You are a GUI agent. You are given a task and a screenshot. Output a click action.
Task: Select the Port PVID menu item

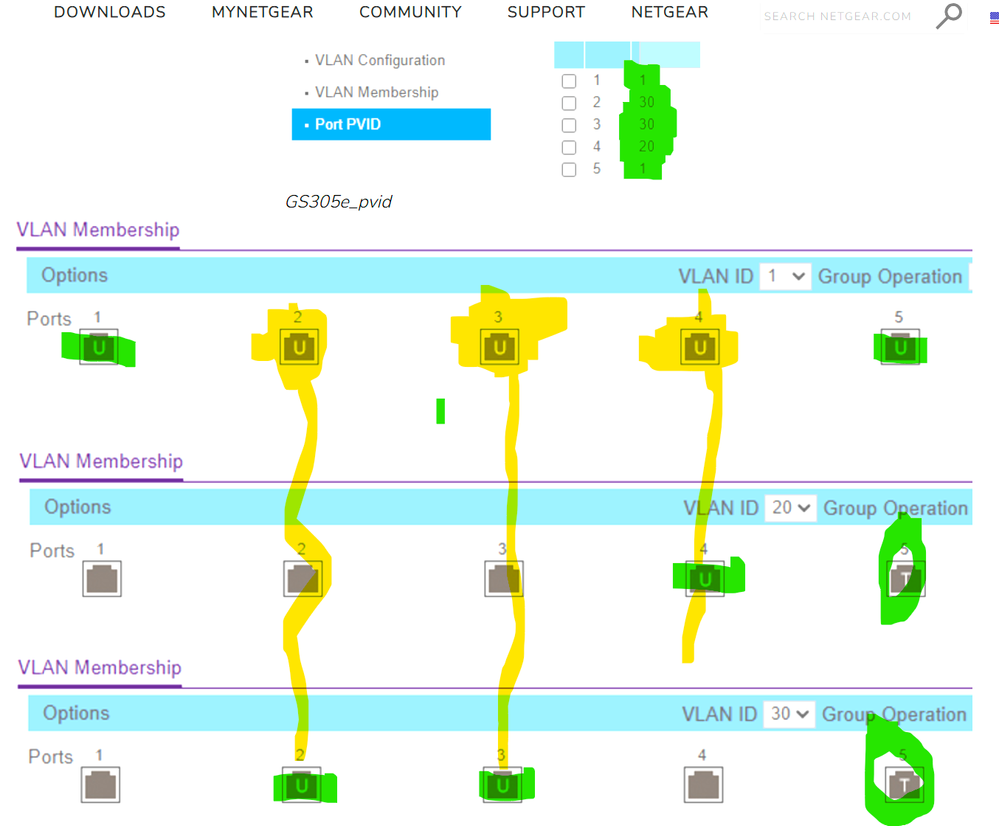[391, 124]
